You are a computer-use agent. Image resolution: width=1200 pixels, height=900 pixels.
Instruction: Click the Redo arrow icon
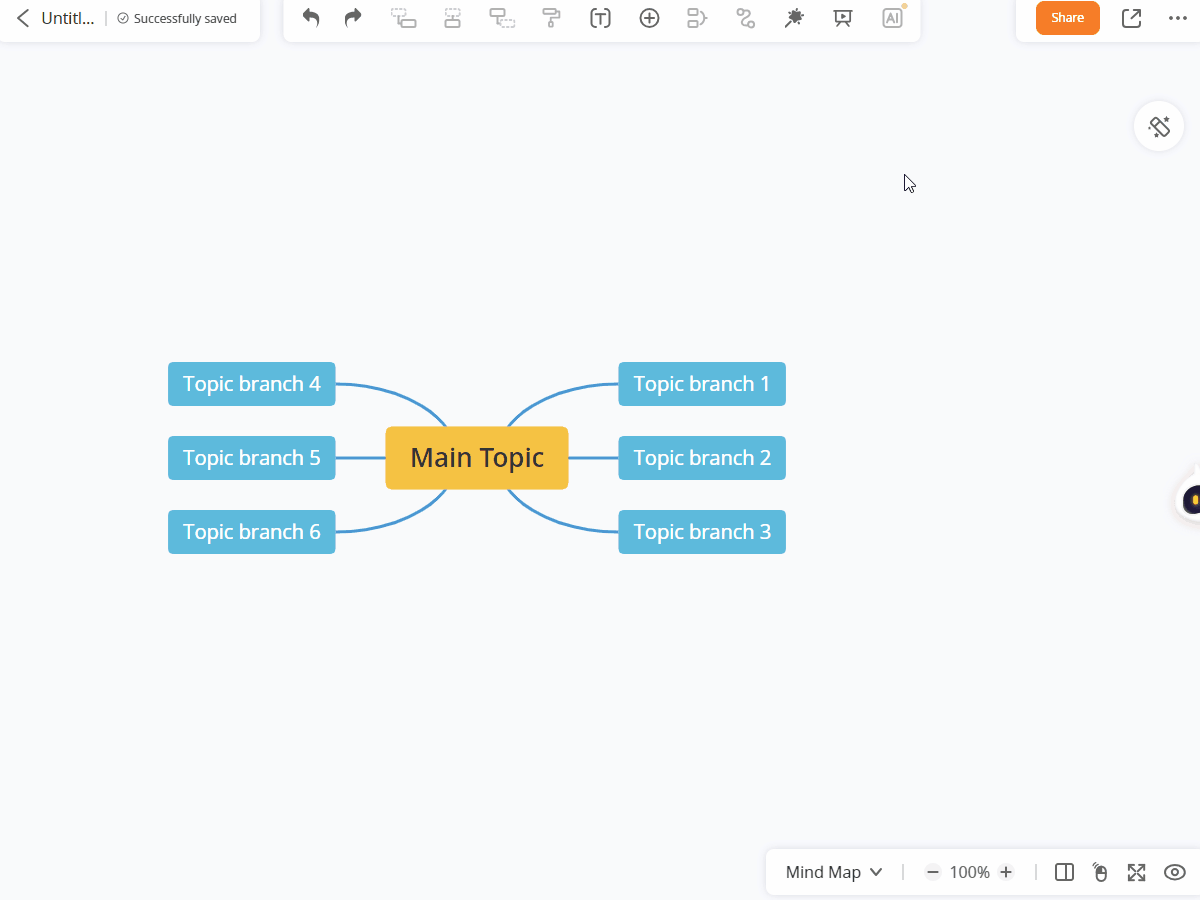pyautogui.click(x=353, y=18)
